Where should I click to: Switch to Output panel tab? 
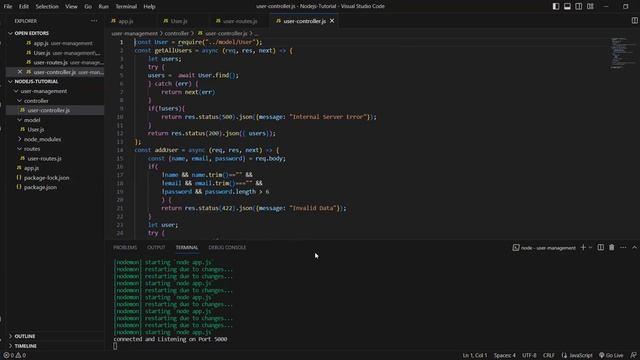(156, 248)
